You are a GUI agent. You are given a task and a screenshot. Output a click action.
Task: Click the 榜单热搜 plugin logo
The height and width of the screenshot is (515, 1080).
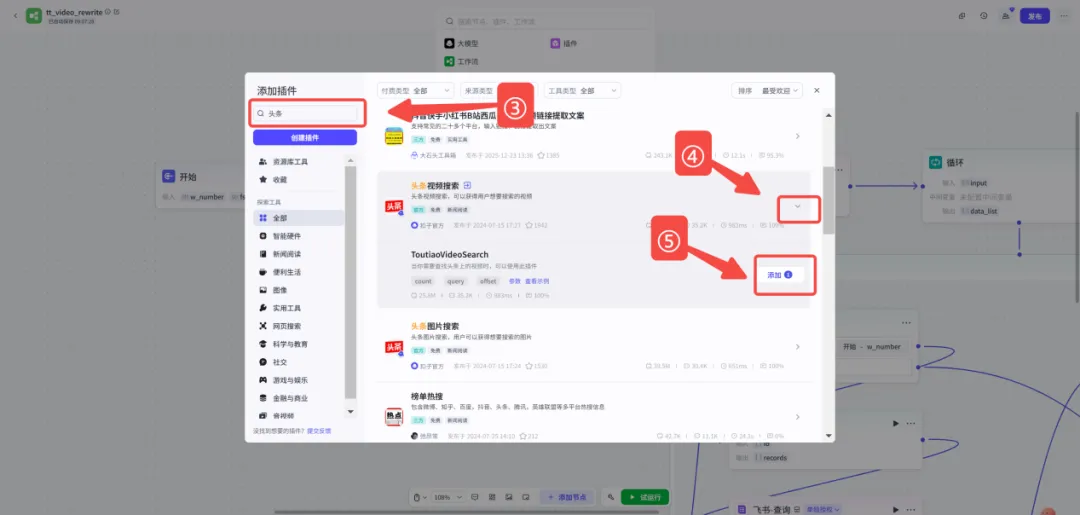tap(394, 417)
